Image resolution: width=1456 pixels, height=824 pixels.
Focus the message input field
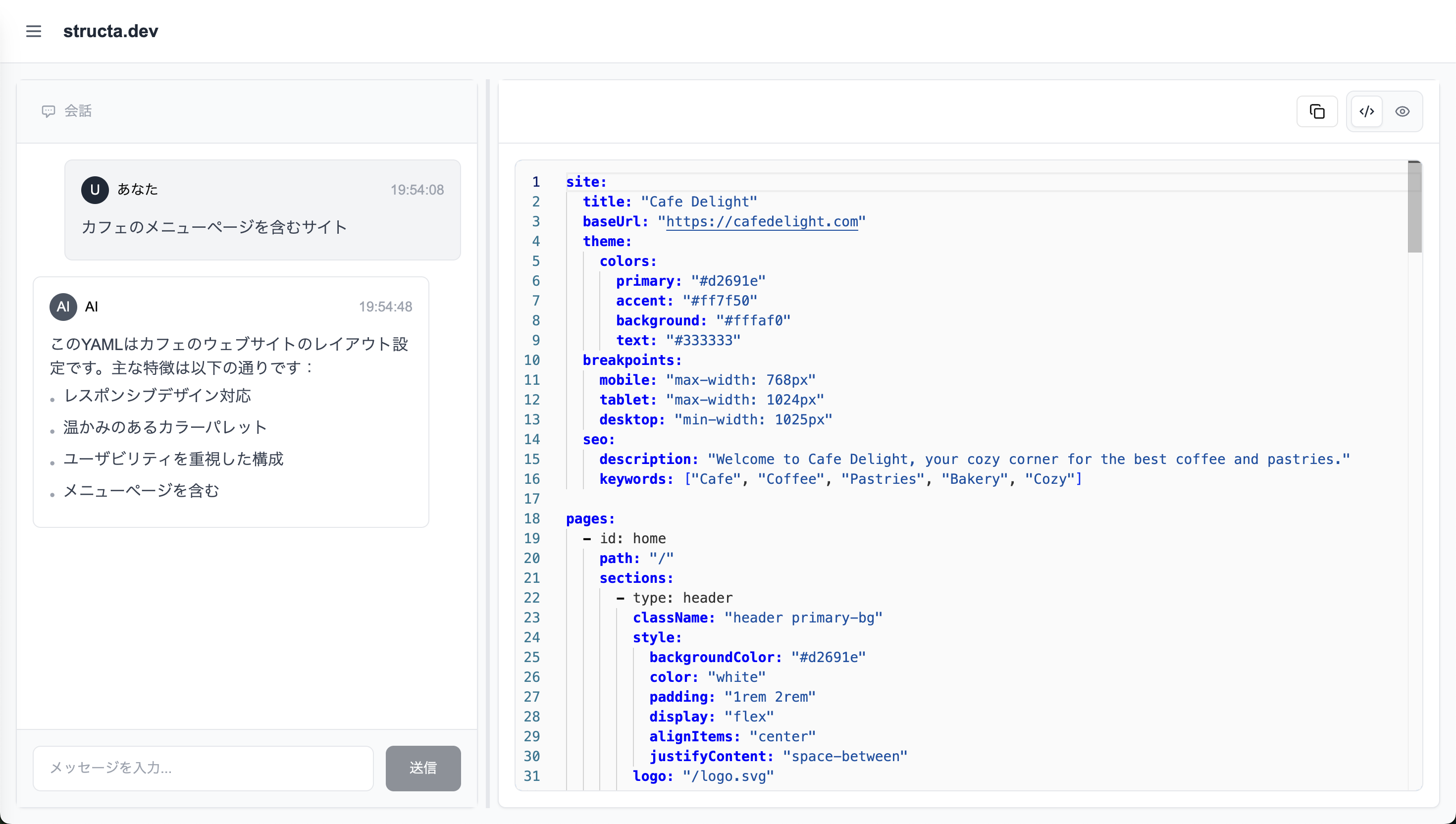click(203, 768)
